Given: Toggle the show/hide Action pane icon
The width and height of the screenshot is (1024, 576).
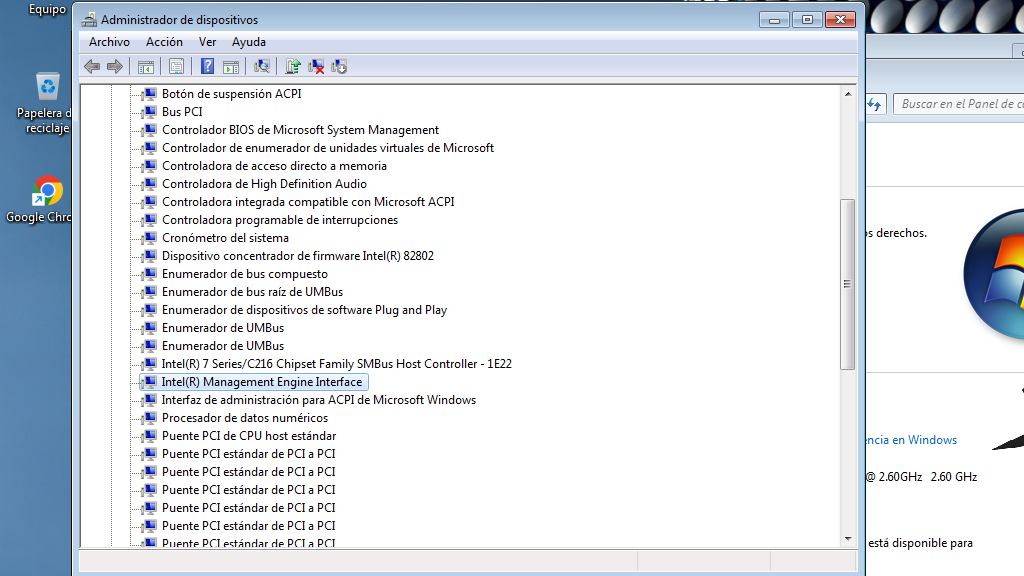Looking at the screenshot, I should click(231, 66).
